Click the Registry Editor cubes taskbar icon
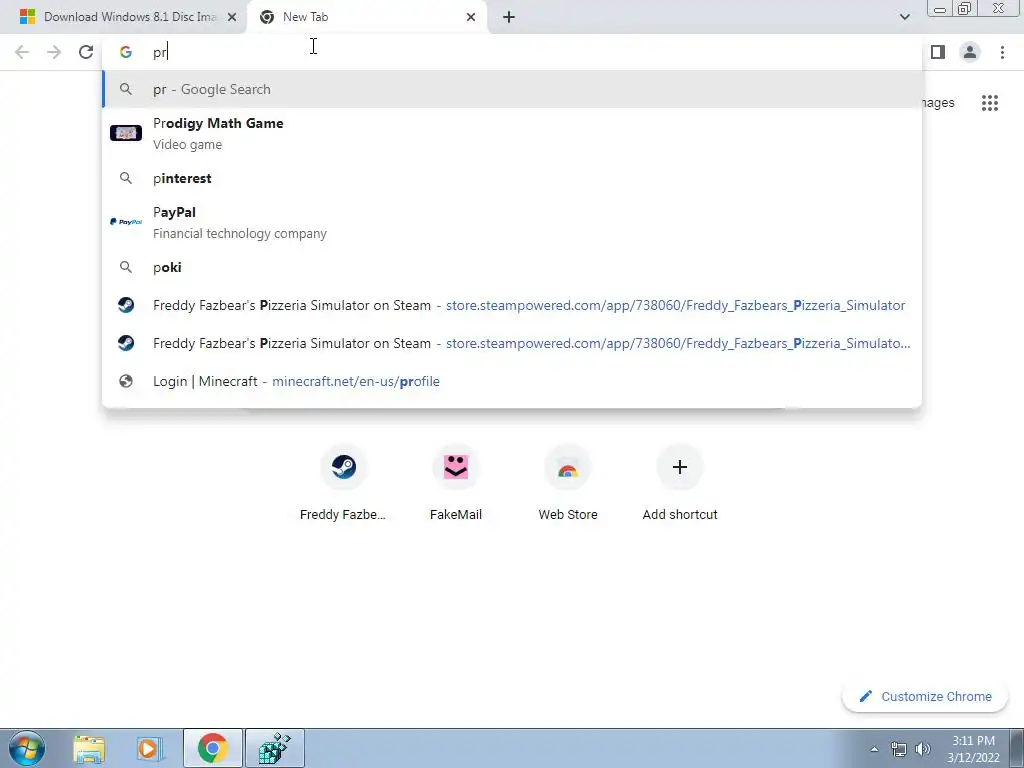This screenshot has height=768, width=1024. point(275,748)
